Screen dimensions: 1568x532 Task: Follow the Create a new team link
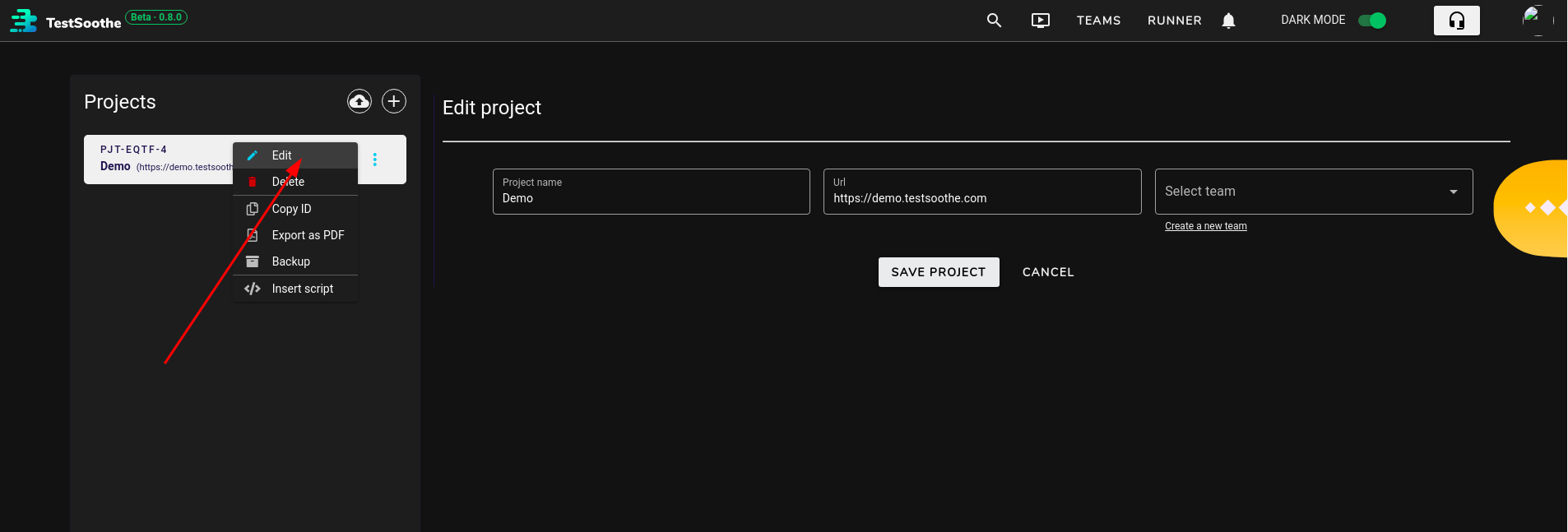(x=1206, y=226)
